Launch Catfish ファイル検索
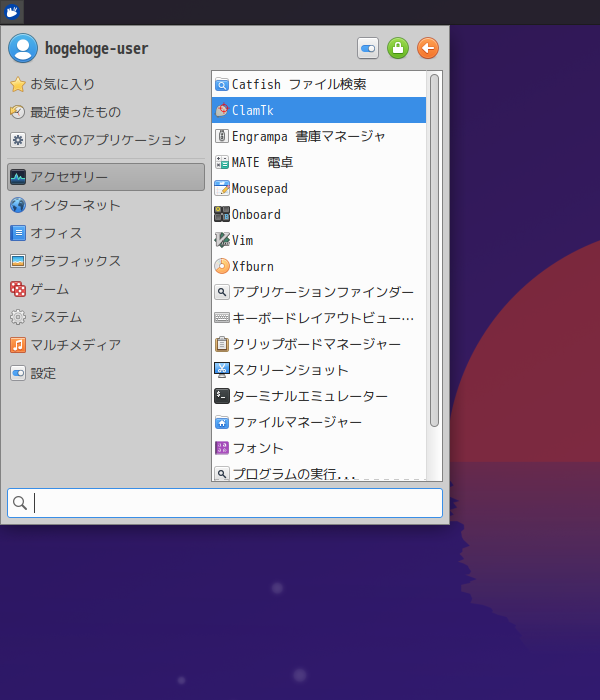The width and height of the screenshot is (600, 700). point(319,84)
